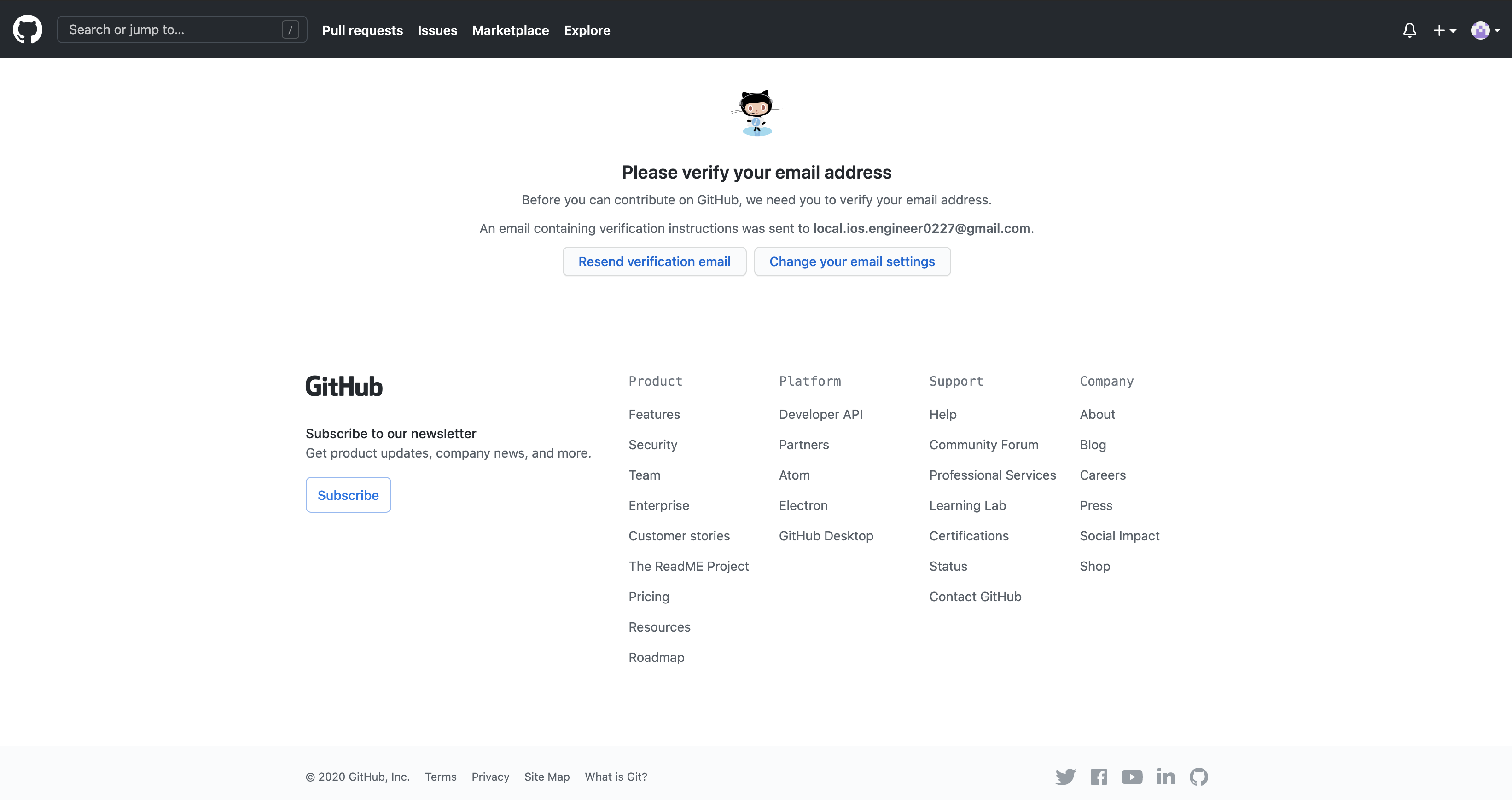Click the email address local.ios.engineer0227@gmail.com
Image resolution: width=1512 pixels, height=800 pixels.
click(922, 228)
